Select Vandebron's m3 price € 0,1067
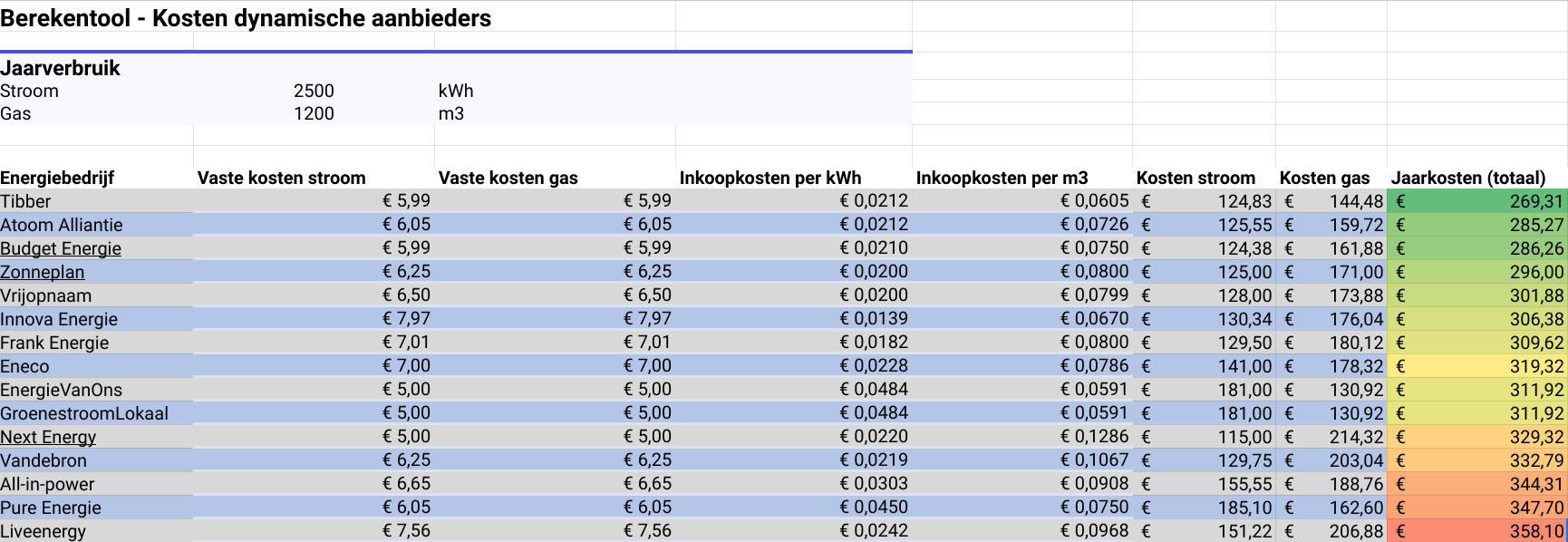1568x542 pixels. [1095, 460]
